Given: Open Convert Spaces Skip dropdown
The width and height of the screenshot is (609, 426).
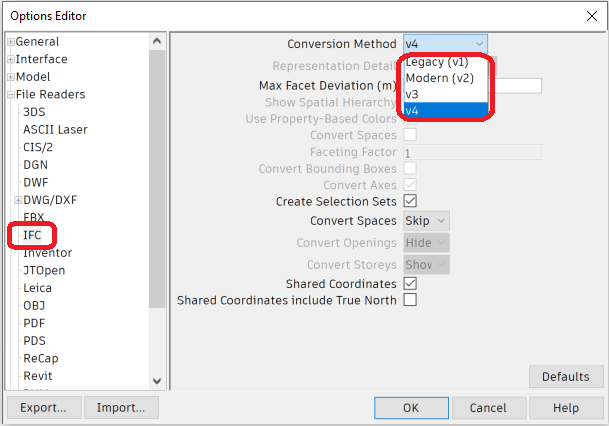Looking at the screenshot, I should (426, 221).
